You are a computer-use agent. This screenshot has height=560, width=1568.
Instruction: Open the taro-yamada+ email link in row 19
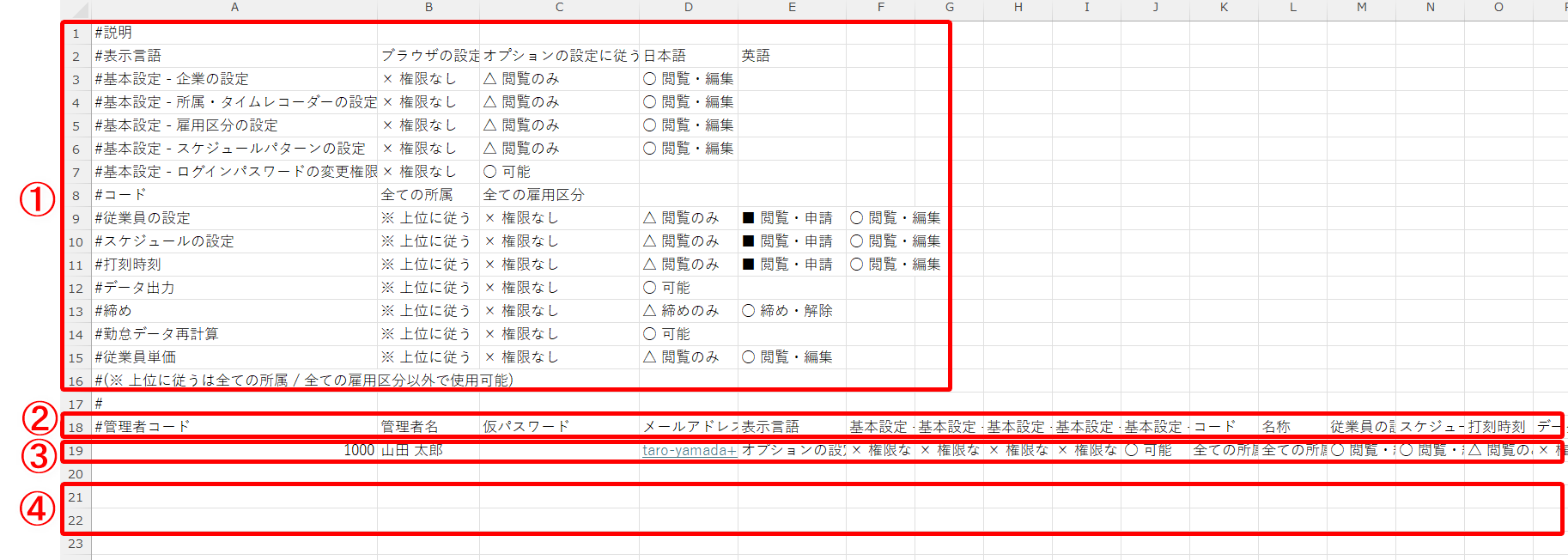coord(690,450)
